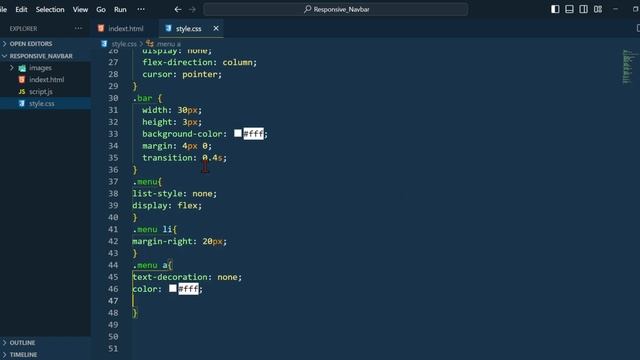640x360 pixels.
Task: Open the Run menu
Action: pos(120,9)
